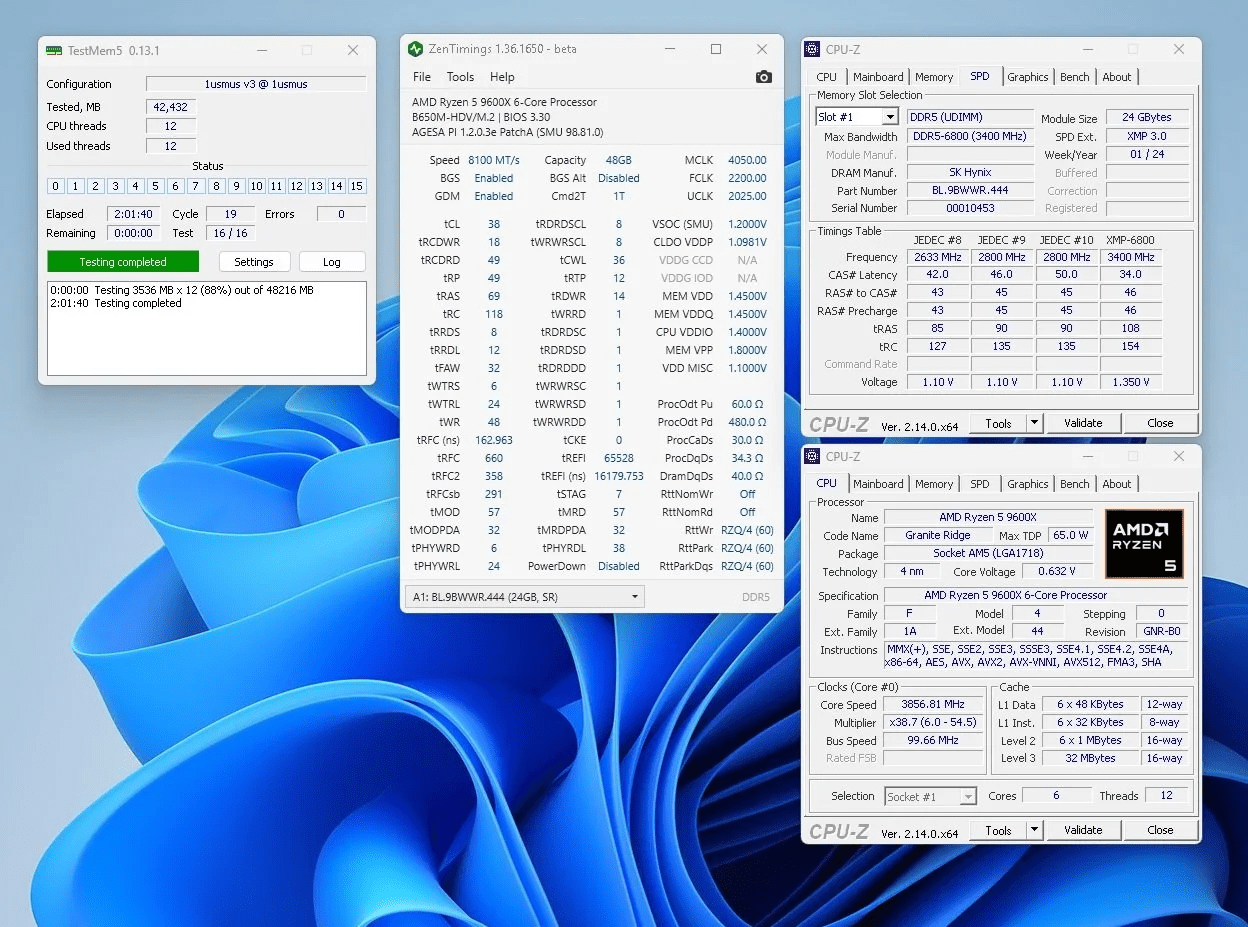Open the Slot #1 memory slot dropdown
Screen dimensions: 1248x927
[x=856, y=117]
